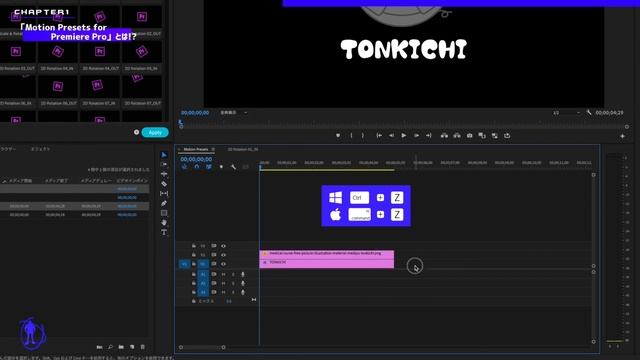
Task: Hide track V2 with eye icon
Action: point(223,255)
